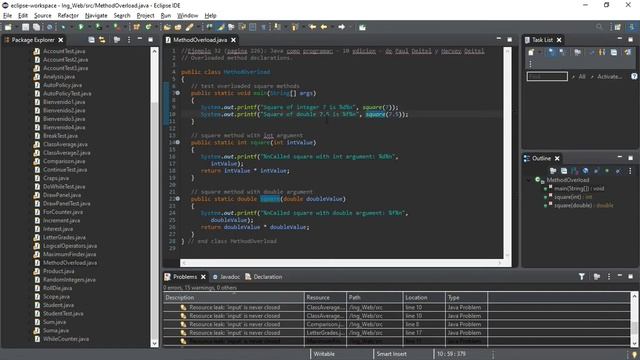Click the tip lightbulb icon in status bar
640x360 pixels.
point(634,354)
